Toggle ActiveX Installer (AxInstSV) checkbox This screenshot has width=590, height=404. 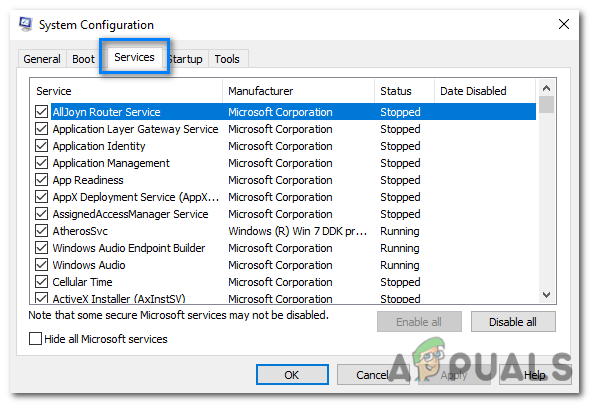point(41,298)
